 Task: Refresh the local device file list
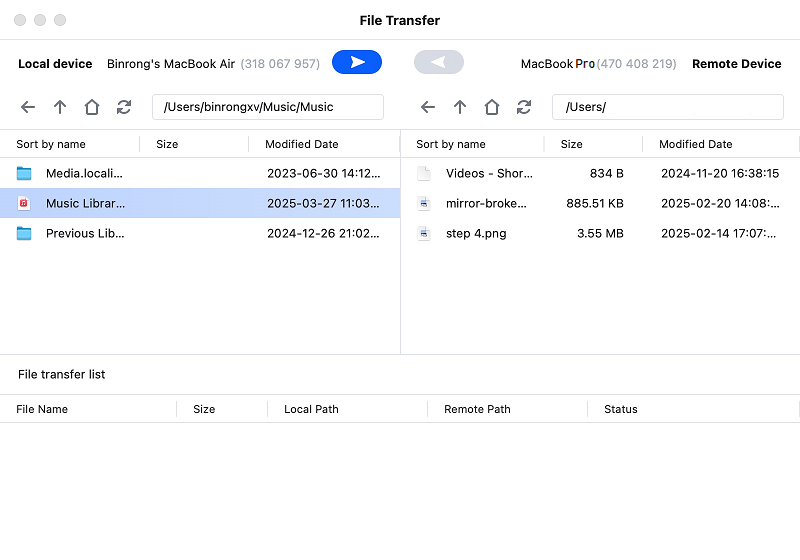(x=124, y=107)
